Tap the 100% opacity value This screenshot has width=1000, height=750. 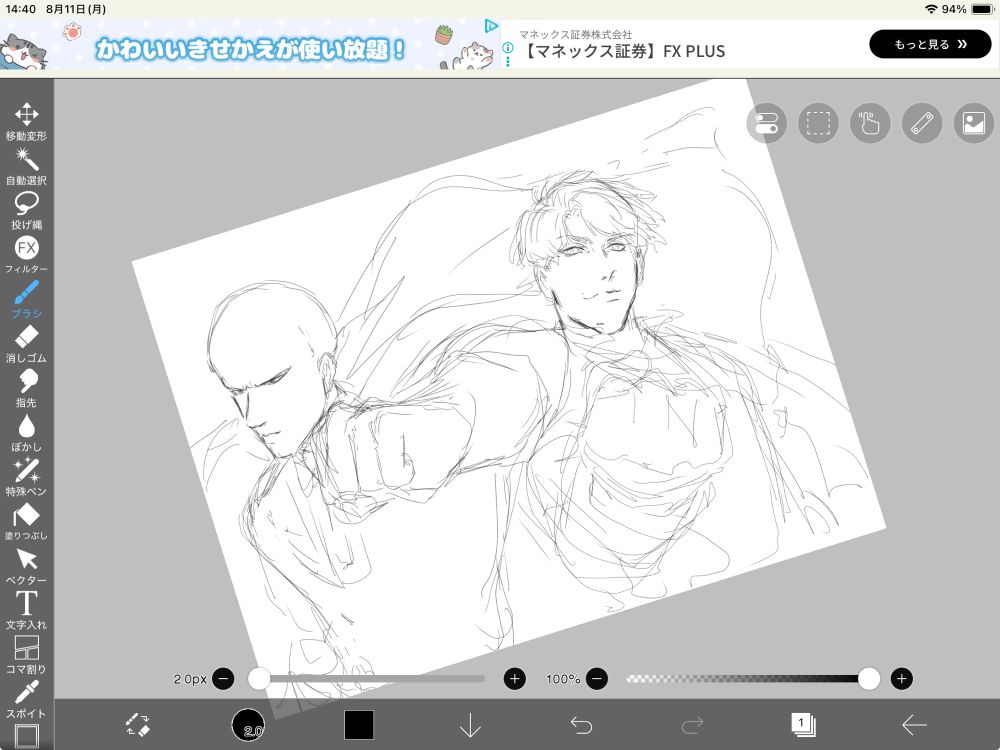[x=563, y=679]
